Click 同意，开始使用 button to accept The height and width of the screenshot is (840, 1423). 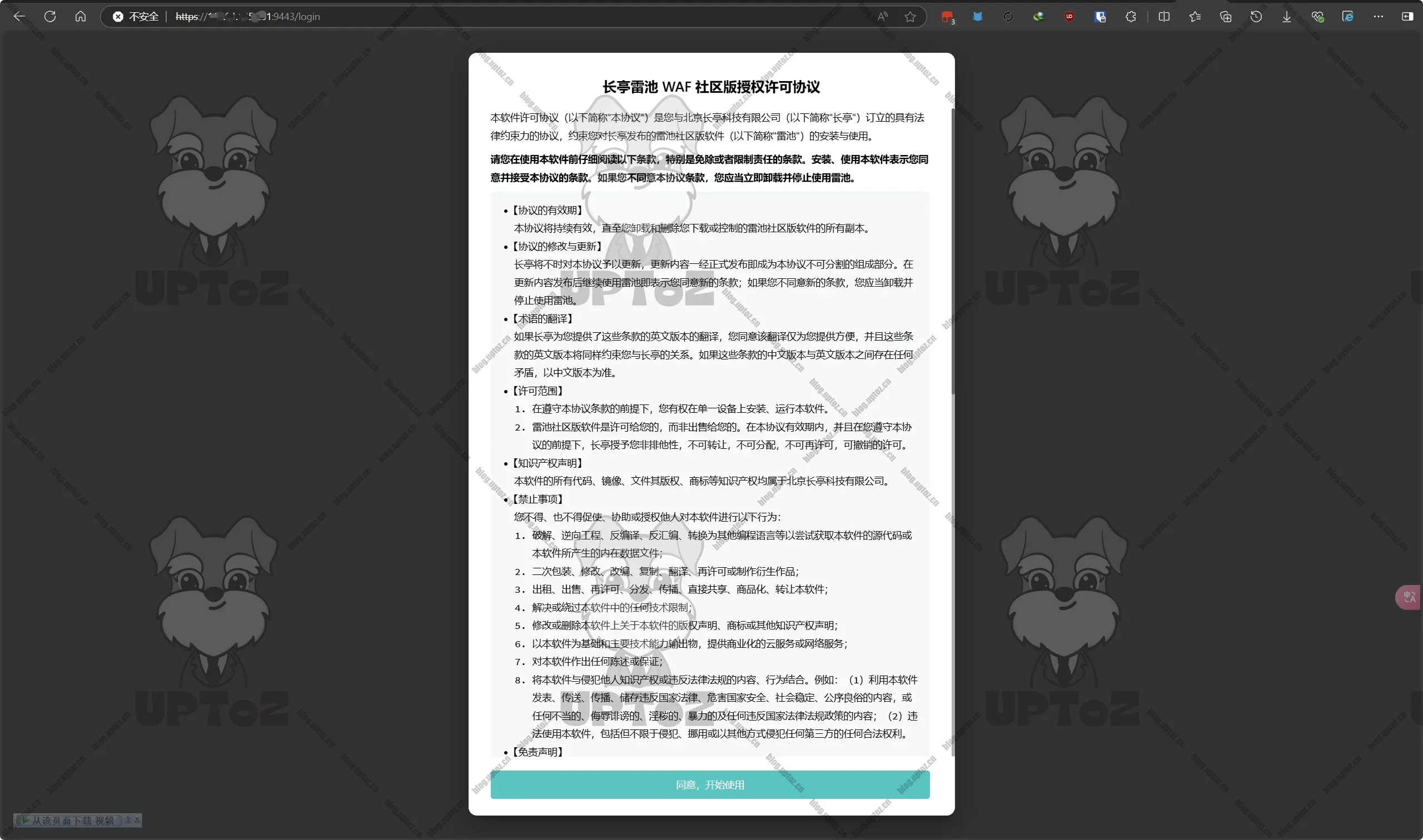pos(710,784)
